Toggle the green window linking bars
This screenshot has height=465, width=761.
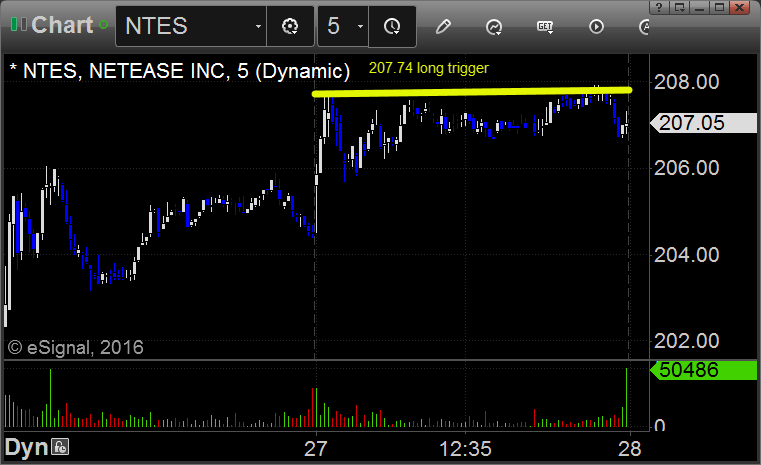click(x=18, y=24)
